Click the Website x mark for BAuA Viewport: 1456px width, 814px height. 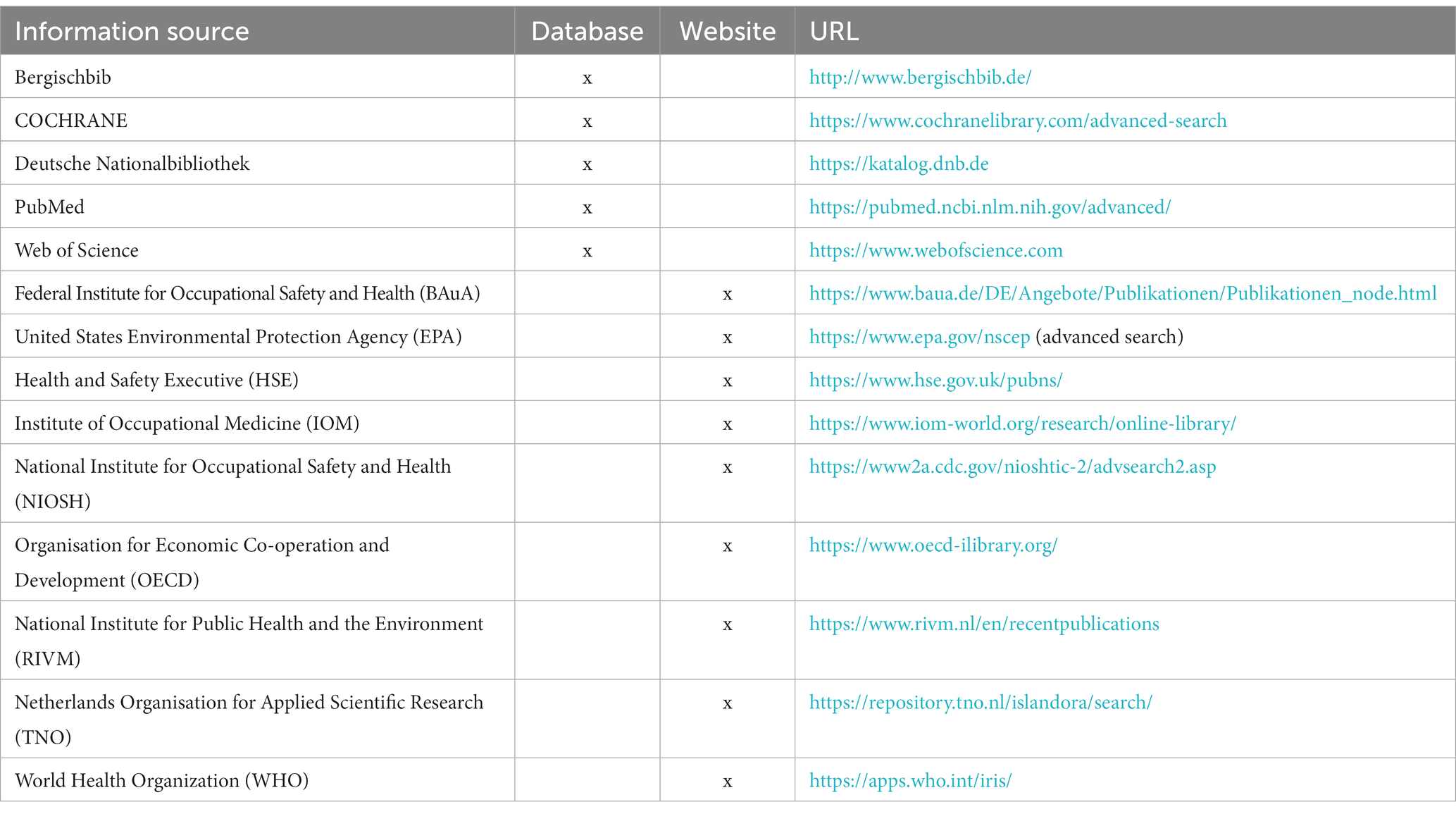pos(727,295)
